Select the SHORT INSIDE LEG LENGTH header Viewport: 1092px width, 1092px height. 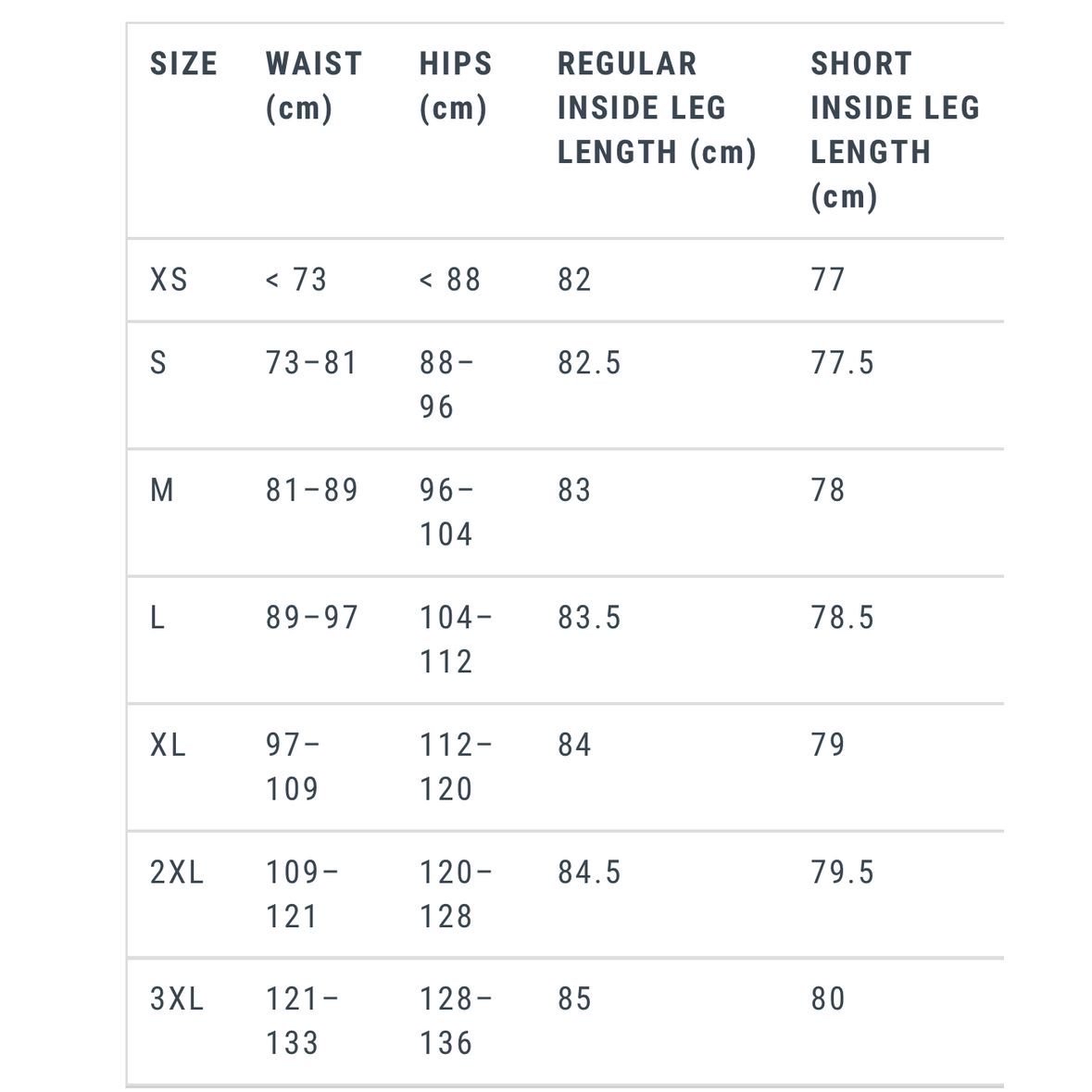tap(894, 130)
